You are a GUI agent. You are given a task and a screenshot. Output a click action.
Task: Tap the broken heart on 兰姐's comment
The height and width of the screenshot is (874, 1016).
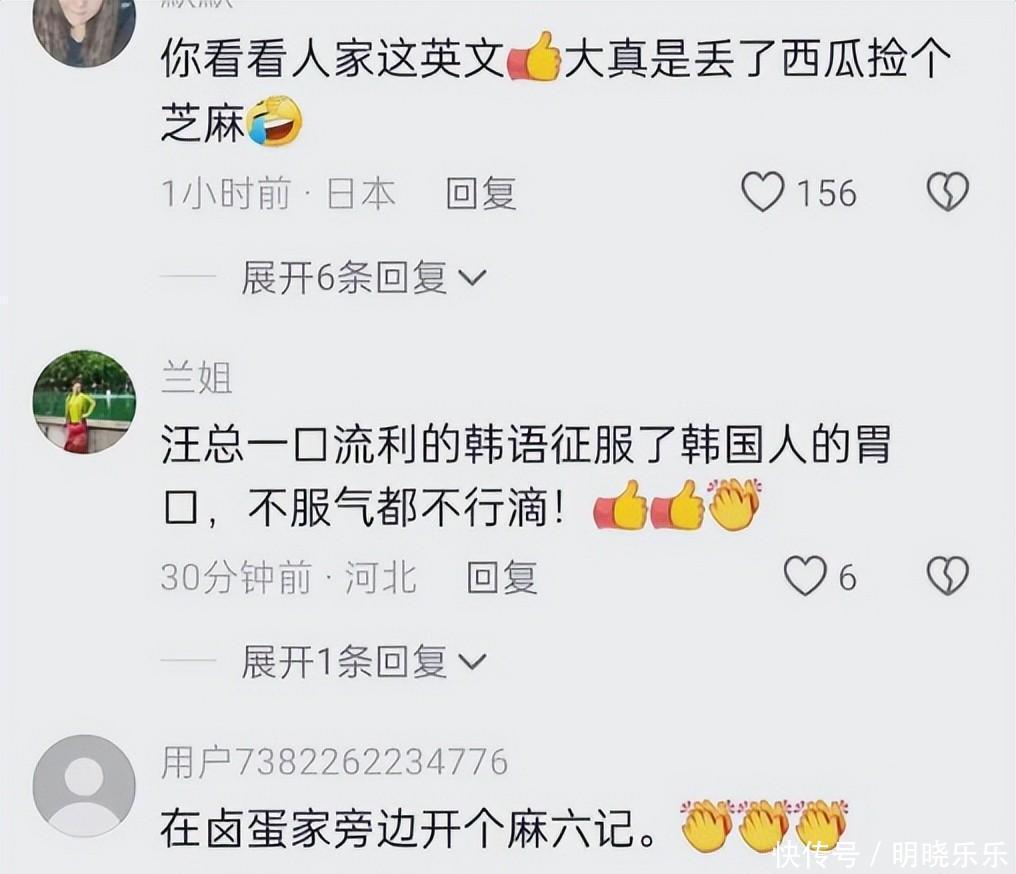tap(948, 576)
